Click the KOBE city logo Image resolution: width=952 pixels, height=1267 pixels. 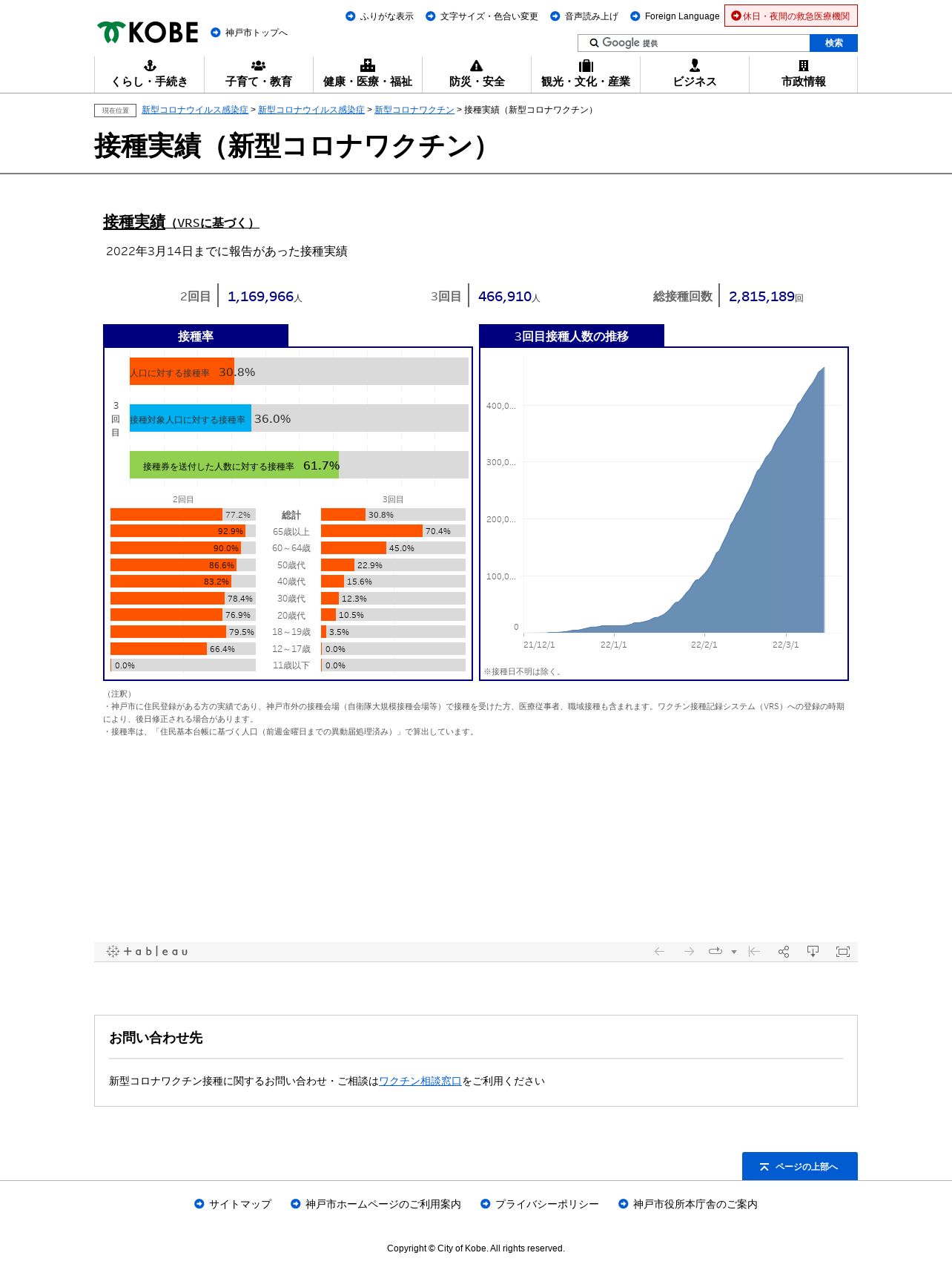pos(148,32)
